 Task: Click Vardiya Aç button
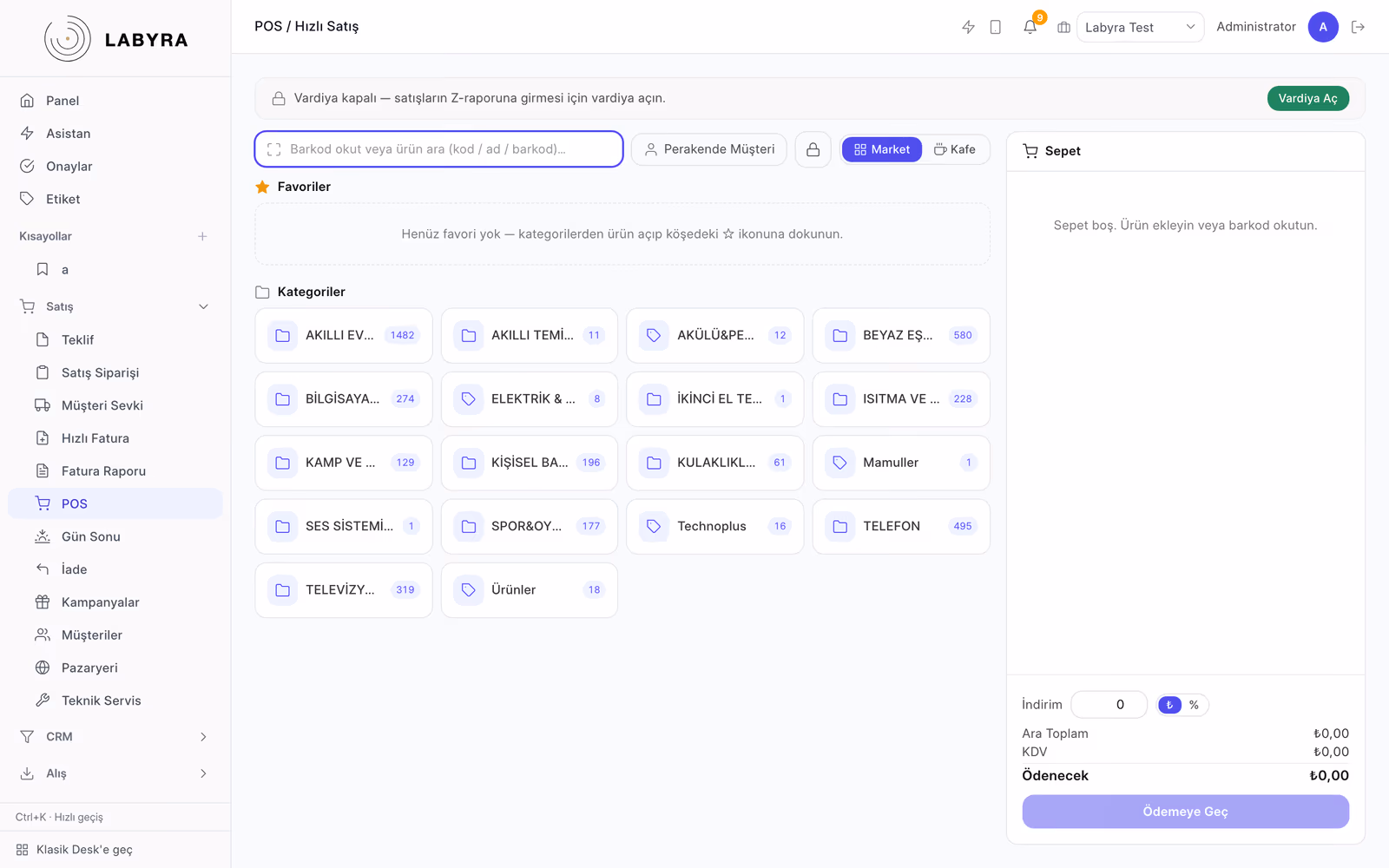pos(1308,98)
